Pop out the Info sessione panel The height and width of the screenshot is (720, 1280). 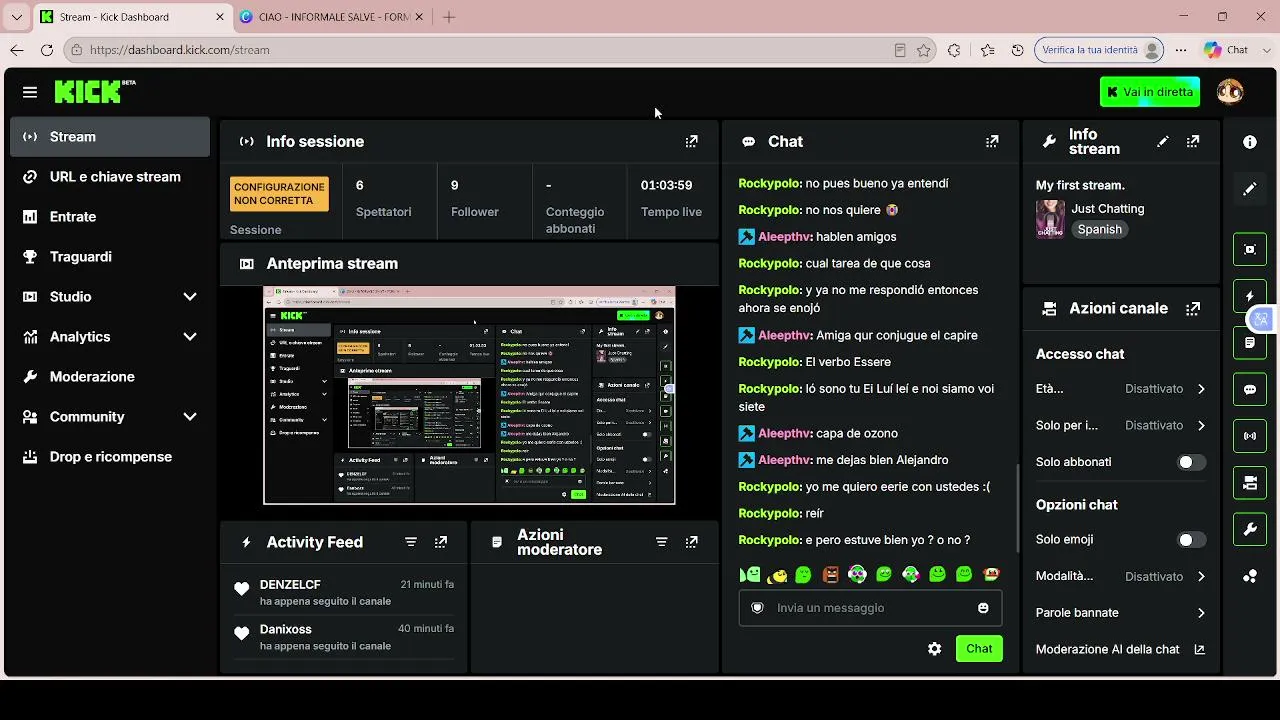click(x=691, y=142)
